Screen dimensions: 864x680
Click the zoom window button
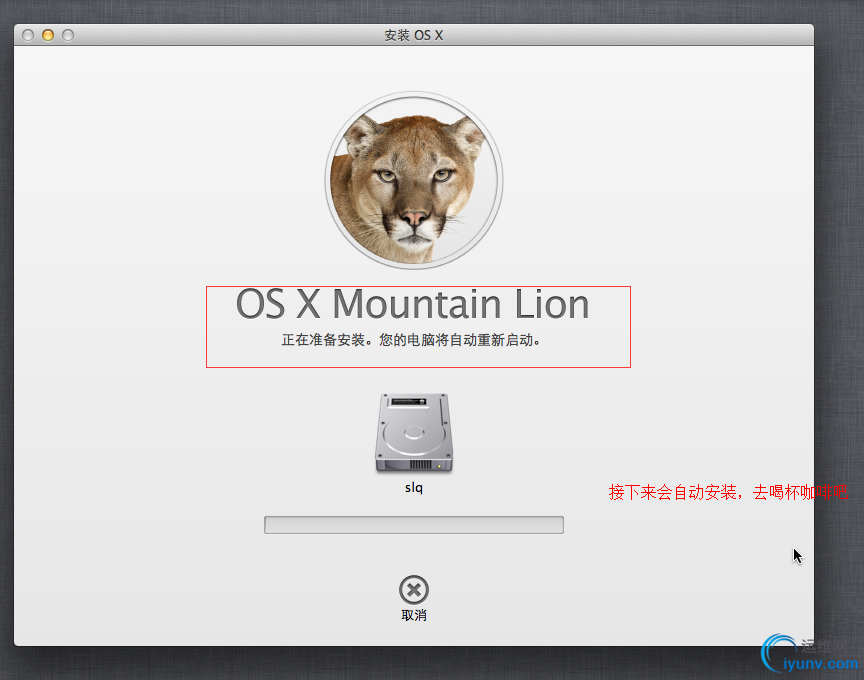pos(68,35)
